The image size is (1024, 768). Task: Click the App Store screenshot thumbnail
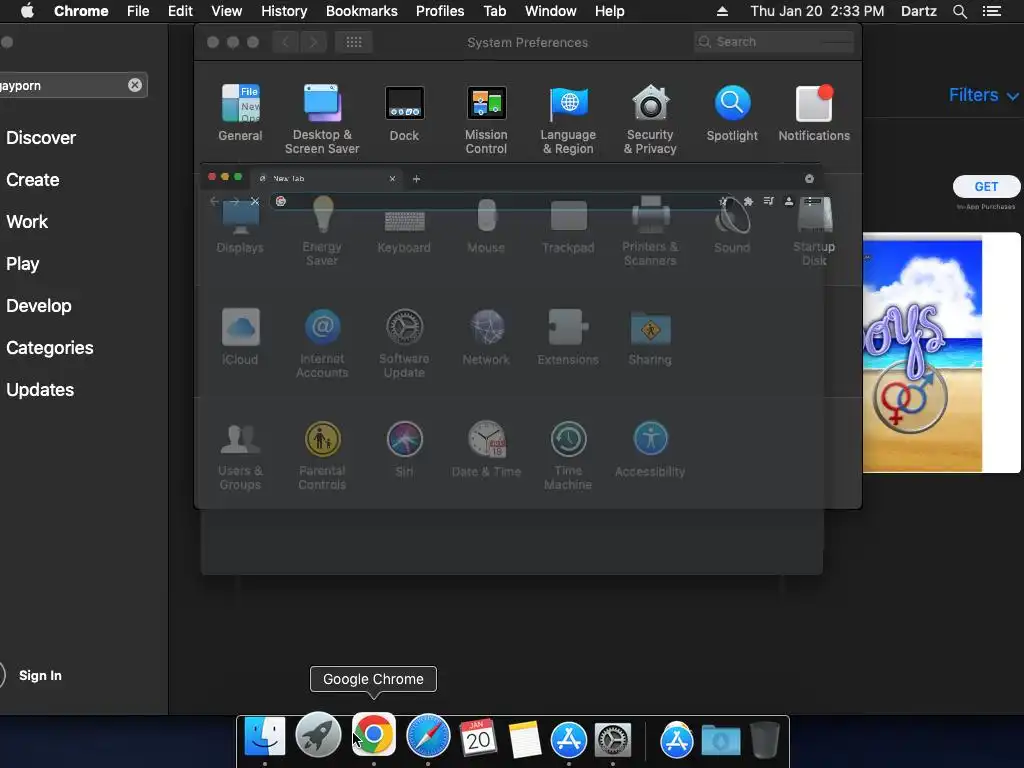[x=941, y=353]
